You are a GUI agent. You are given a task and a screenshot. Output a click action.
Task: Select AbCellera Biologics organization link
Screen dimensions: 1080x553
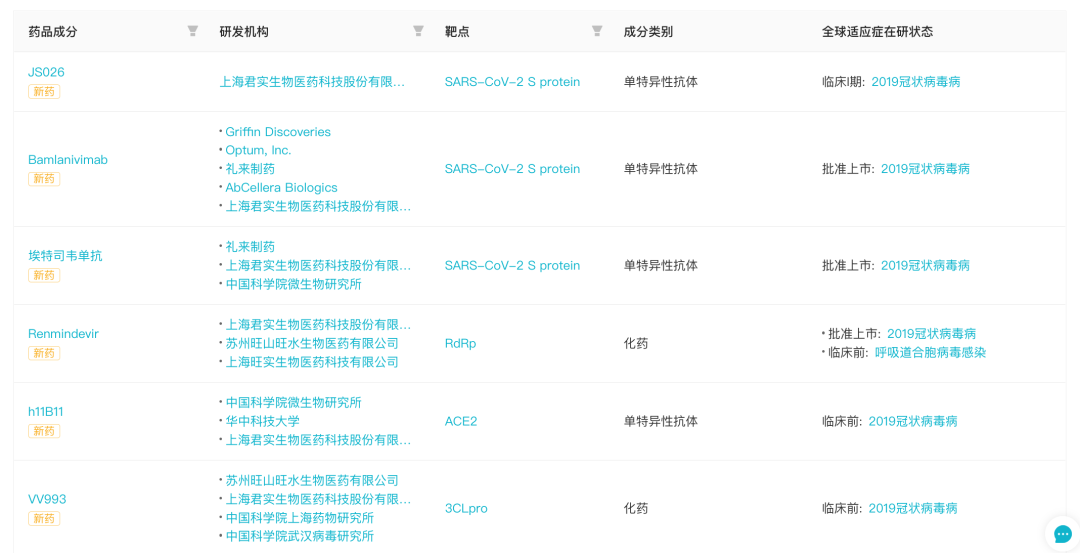pos(281,187)
